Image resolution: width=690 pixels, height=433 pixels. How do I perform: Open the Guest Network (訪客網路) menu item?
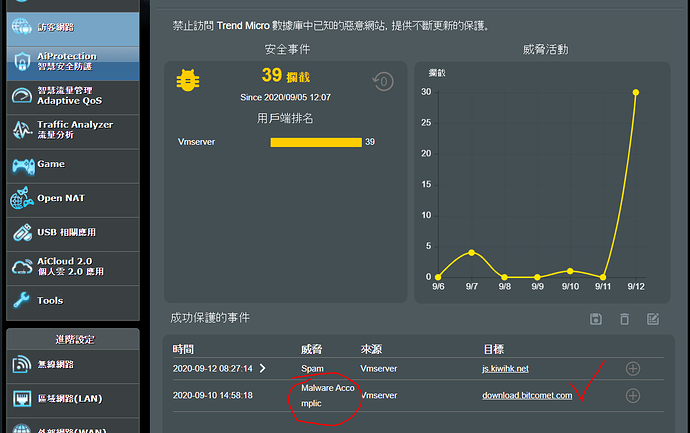(x=73, y=28)
